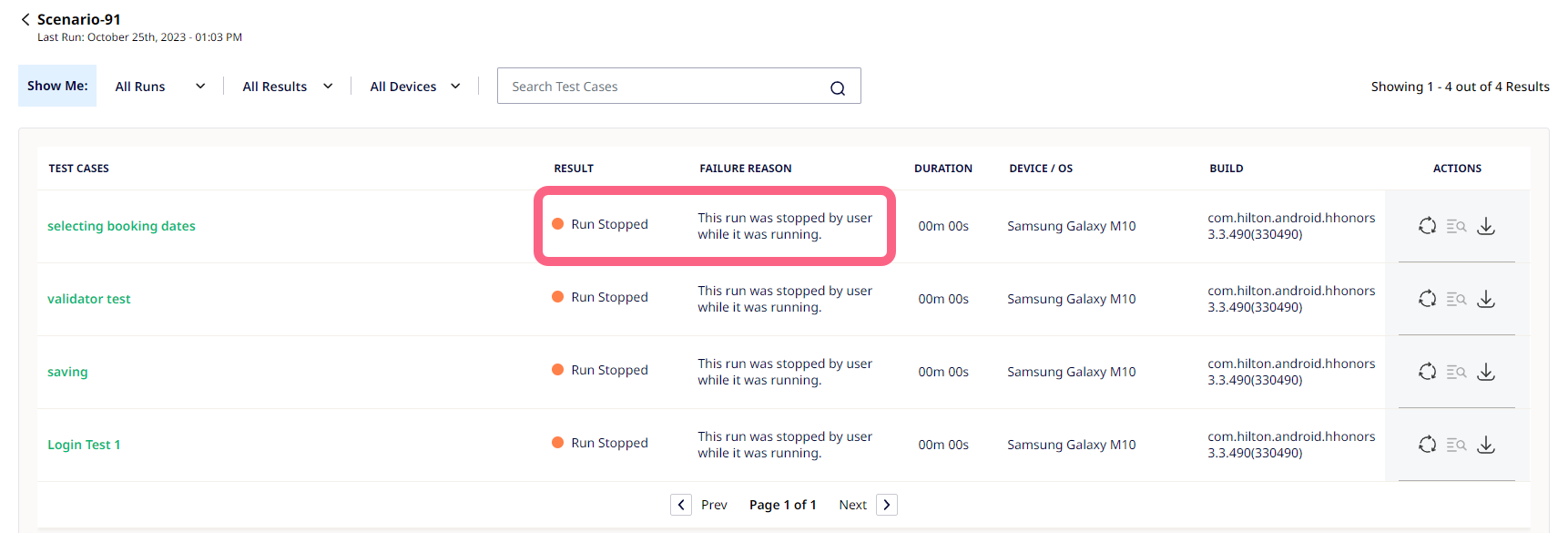Download the selecting booking dates result
This screenshot has width=1568, height=533.
(x=1486, y=226)
